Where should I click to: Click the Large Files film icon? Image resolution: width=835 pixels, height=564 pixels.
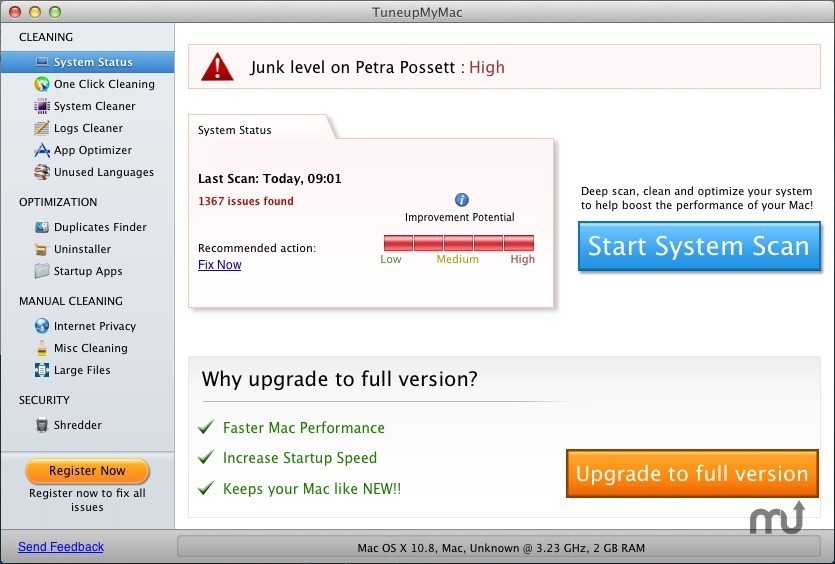click(42, 370)
